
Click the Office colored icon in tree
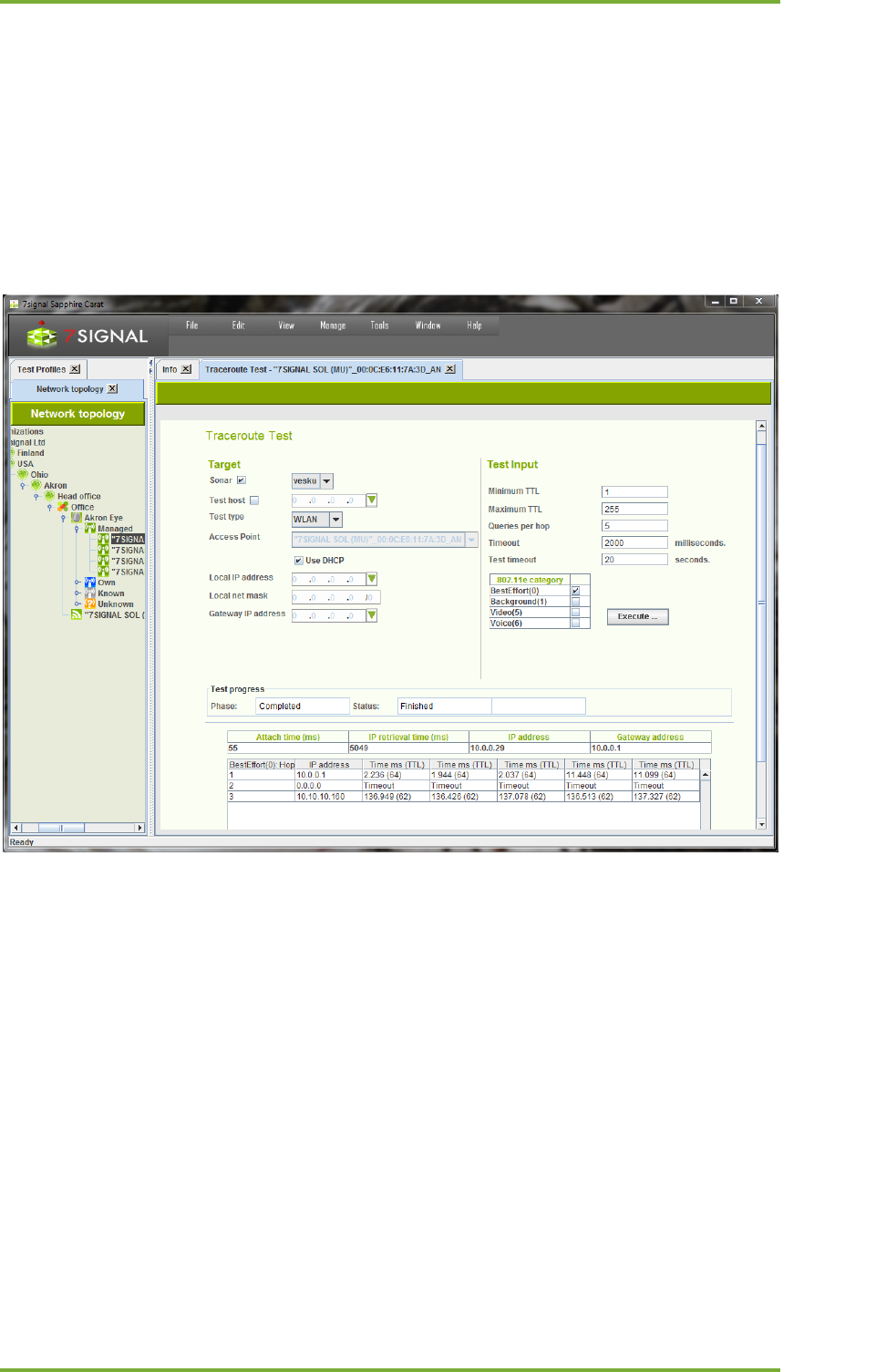pos(63,507)
